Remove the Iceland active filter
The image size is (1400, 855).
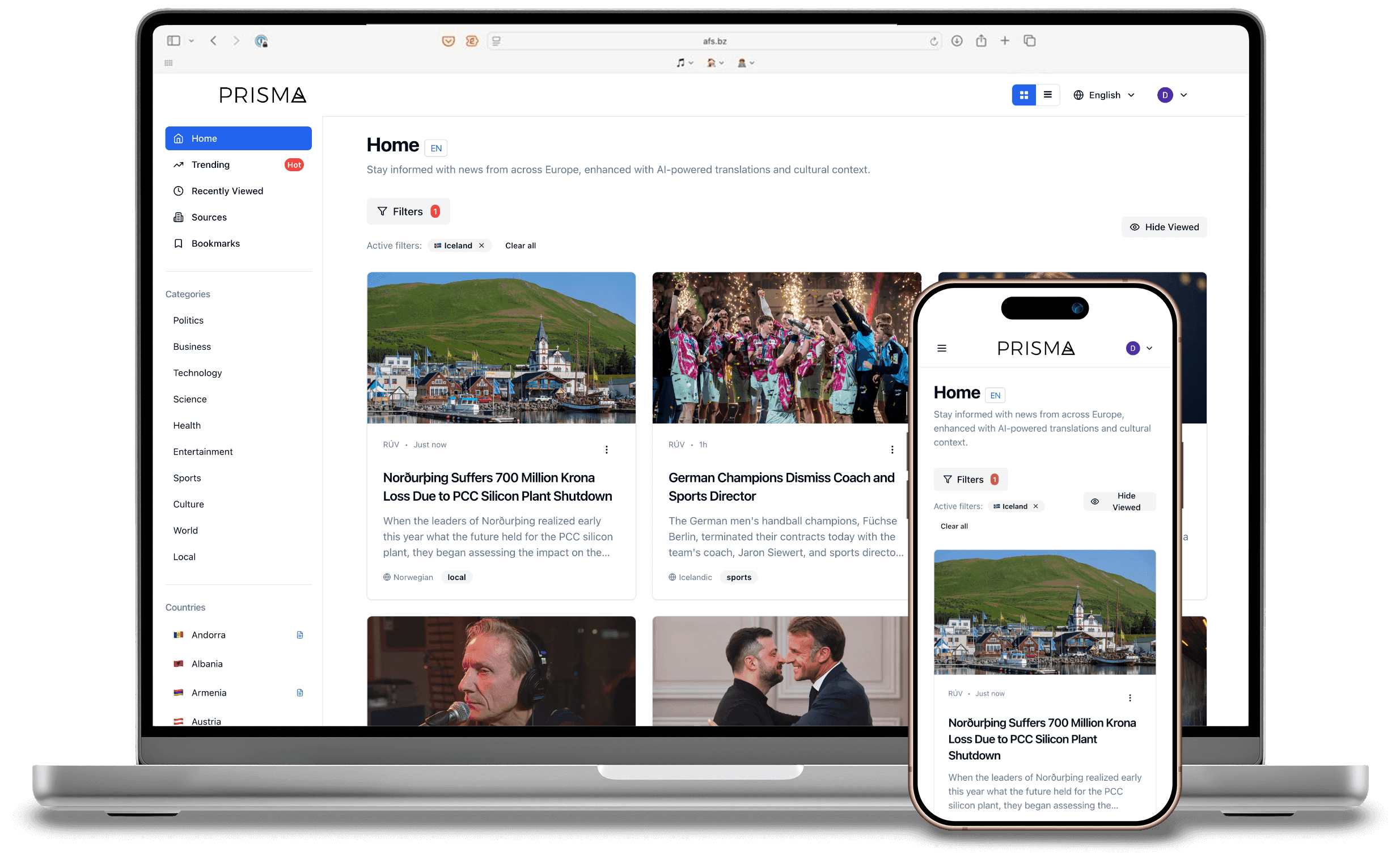tap(481, 246)
